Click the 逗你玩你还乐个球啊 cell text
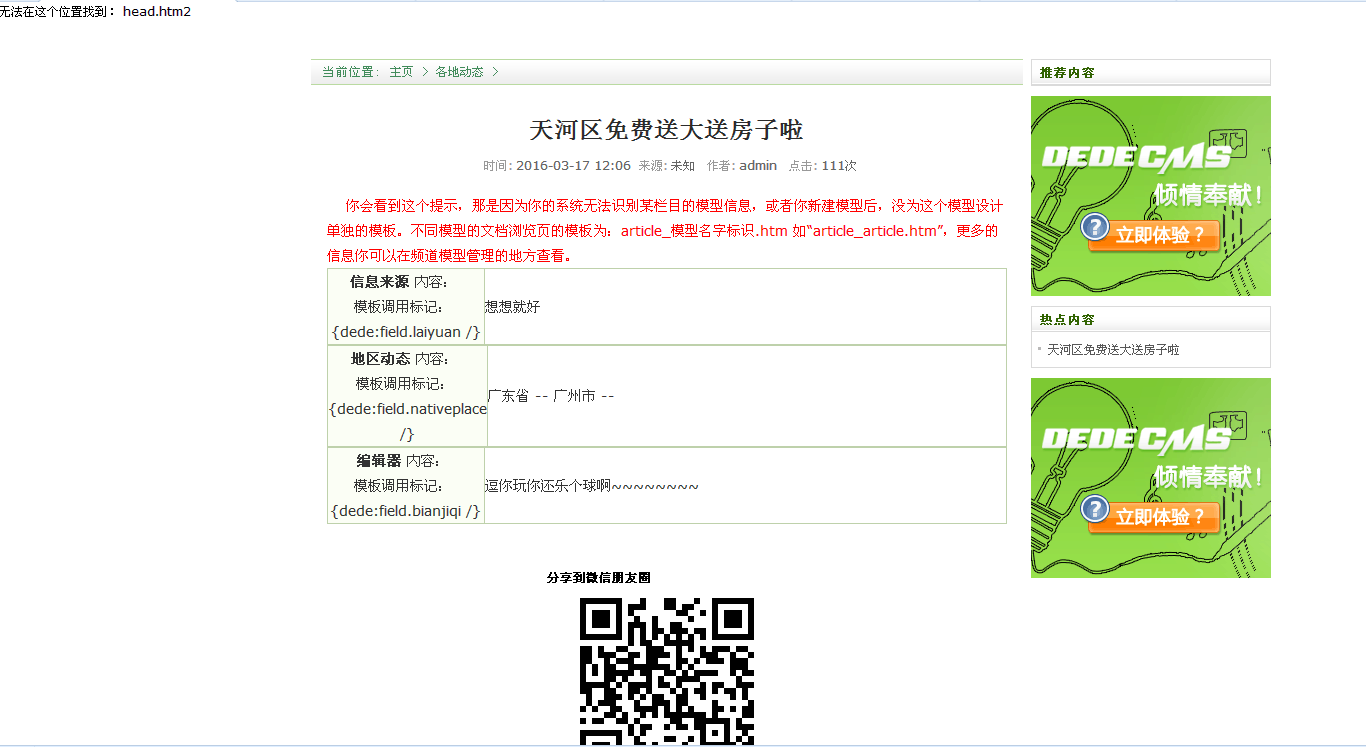Screen dimensions: 1366x747 point(592,486)
